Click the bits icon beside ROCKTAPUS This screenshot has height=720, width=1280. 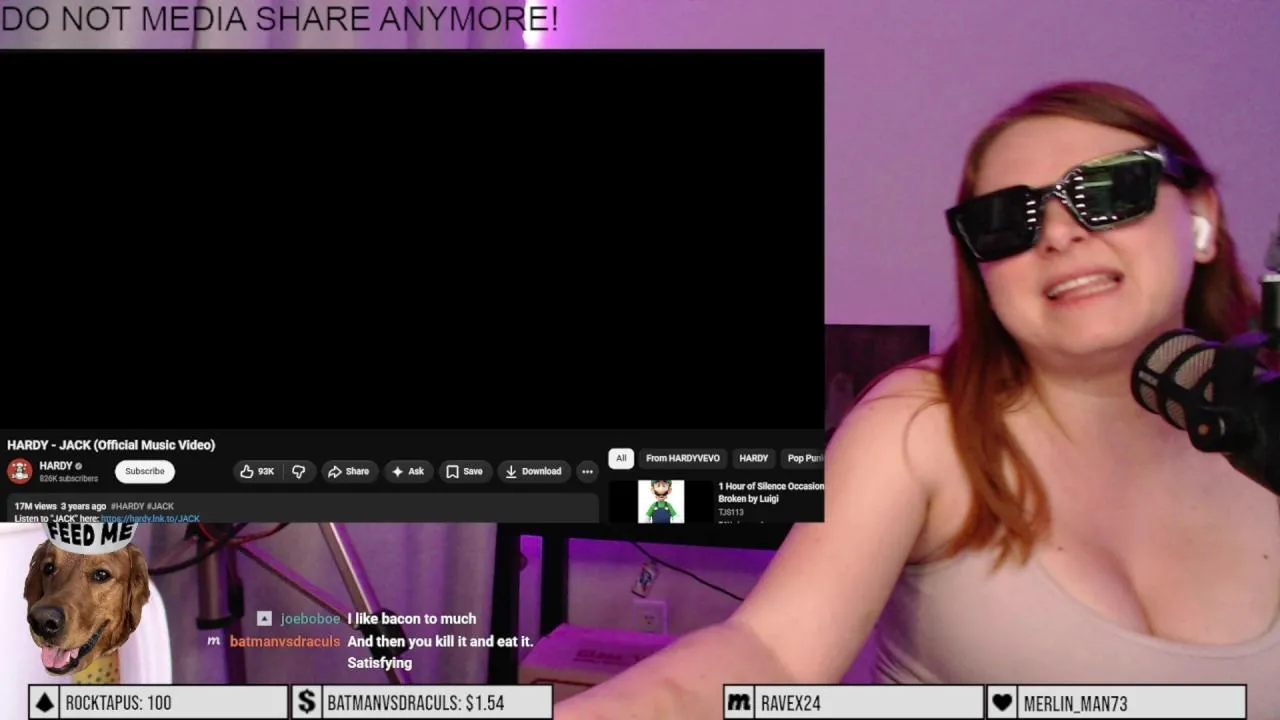point(44,703)
